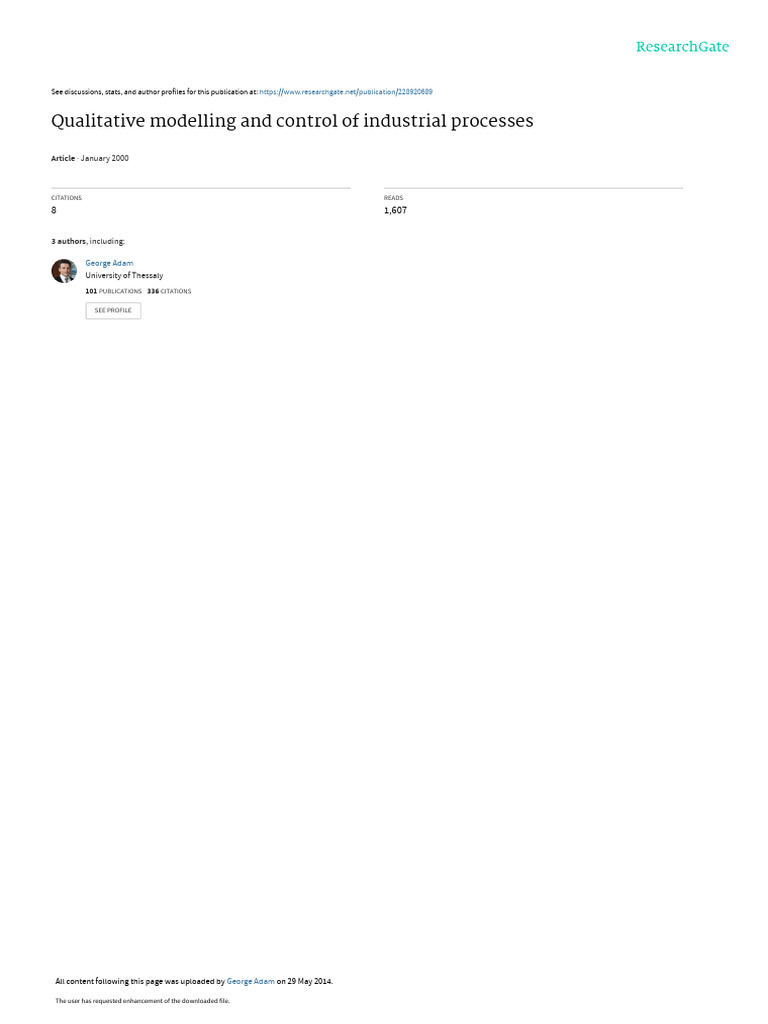Open George Adam's name link beside the photo
The width and height of the screenshot is (768, 1024).
[x=109, y=263]
